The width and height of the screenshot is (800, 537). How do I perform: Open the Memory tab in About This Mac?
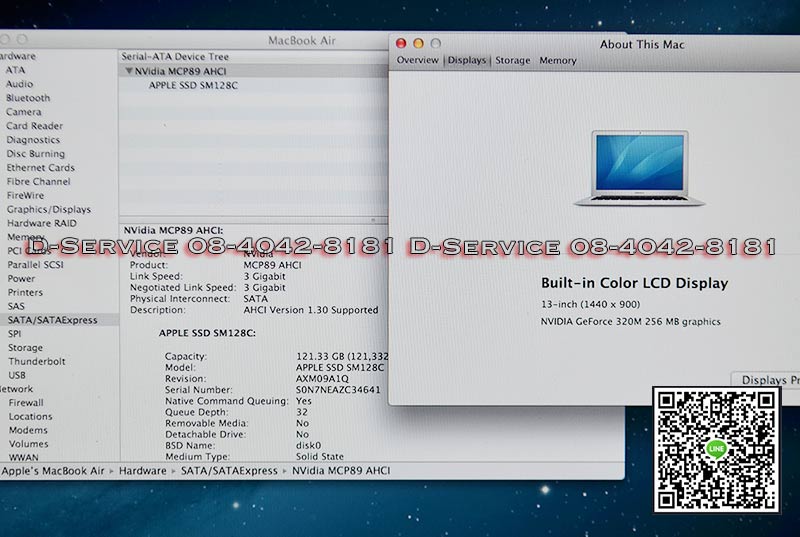(x=558, y=61)
